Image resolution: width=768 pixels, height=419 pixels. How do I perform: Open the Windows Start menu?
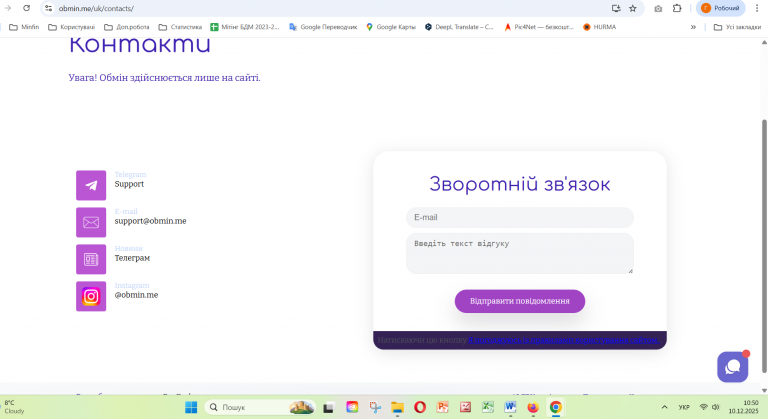[x=191, y=407]
